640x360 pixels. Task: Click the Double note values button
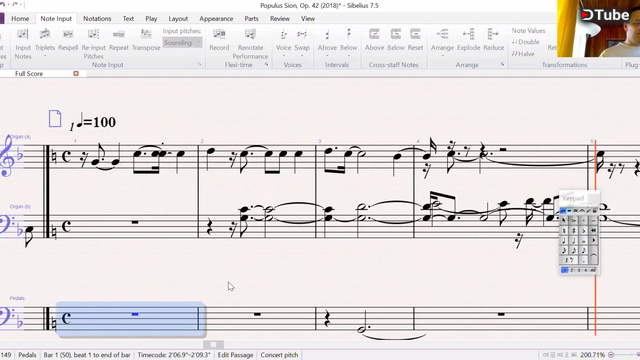click(526, 42)
